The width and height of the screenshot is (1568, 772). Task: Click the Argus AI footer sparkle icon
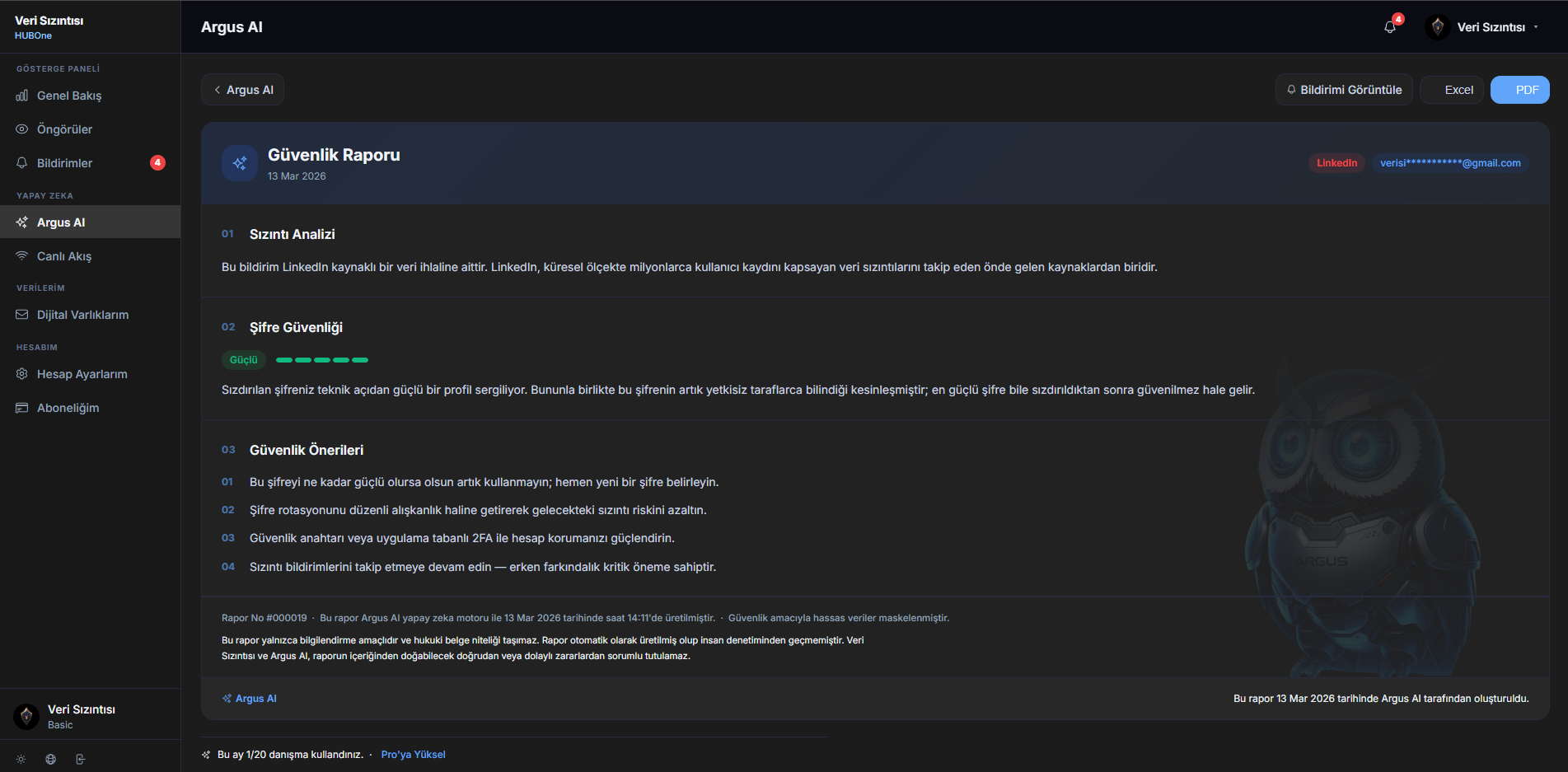(x=227, y=699)
